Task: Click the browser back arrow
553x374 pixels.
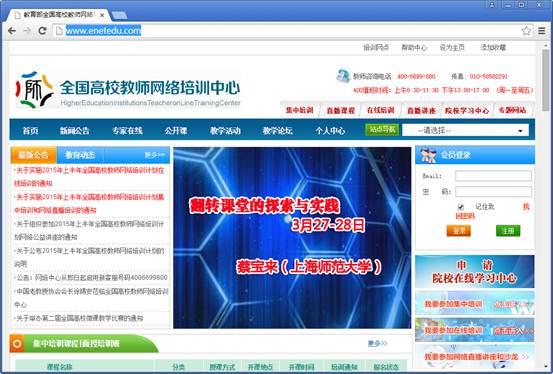Action: (x=12, y=31)
